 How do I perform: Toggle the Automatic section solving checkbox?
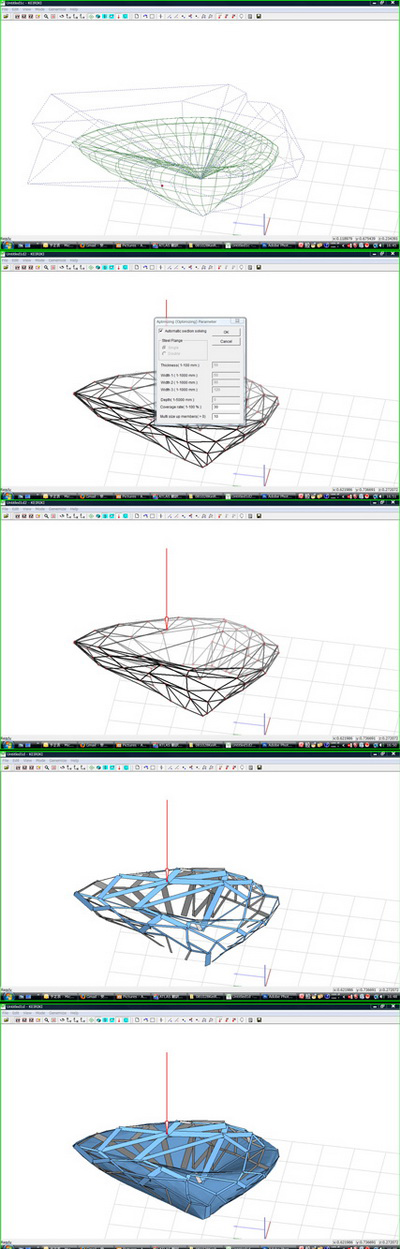point(160,331)
